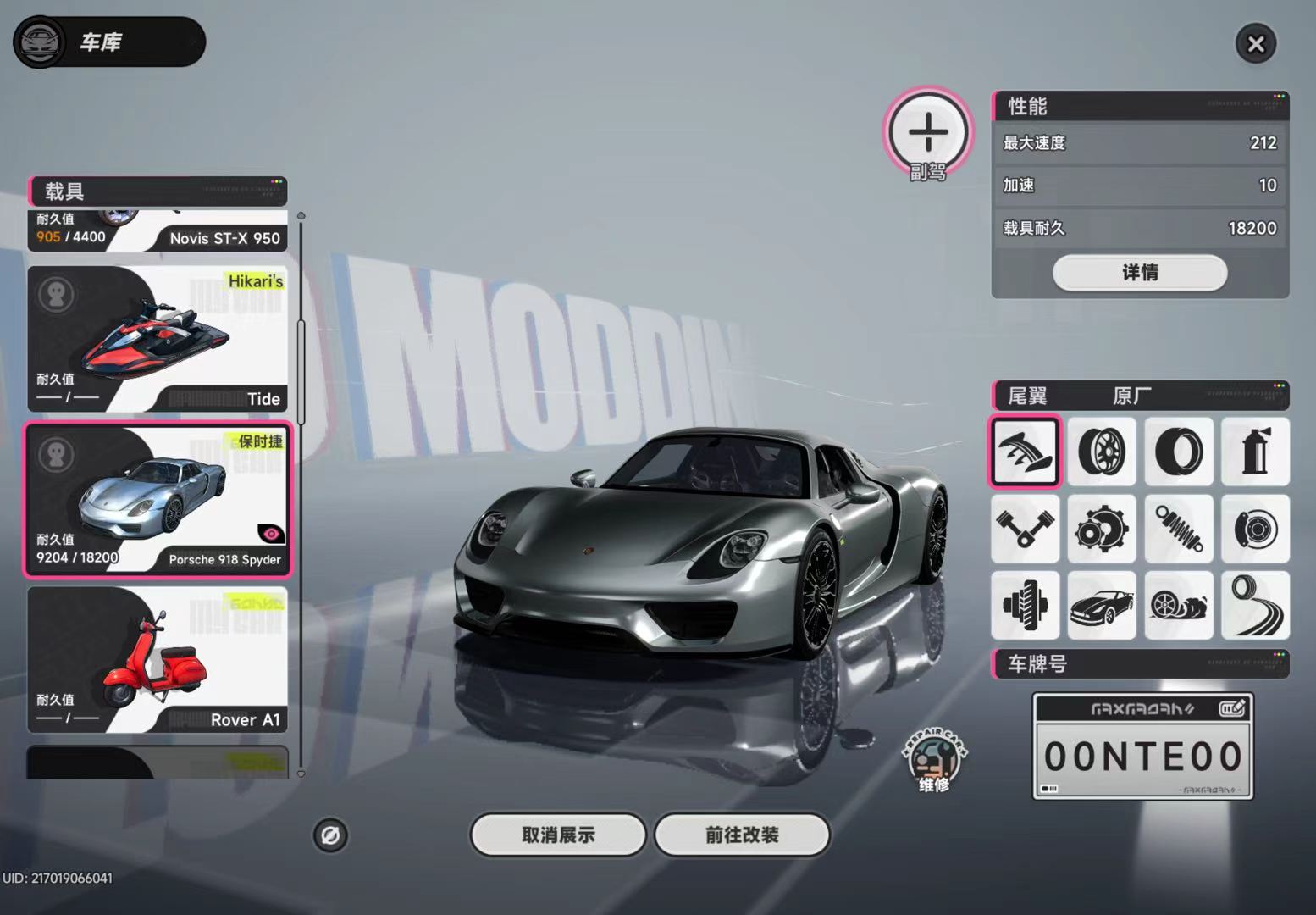The width and height of the screenshot is (1316, 915).
Task: Select the clutch assembly icon
Action: pos(1025,605)
